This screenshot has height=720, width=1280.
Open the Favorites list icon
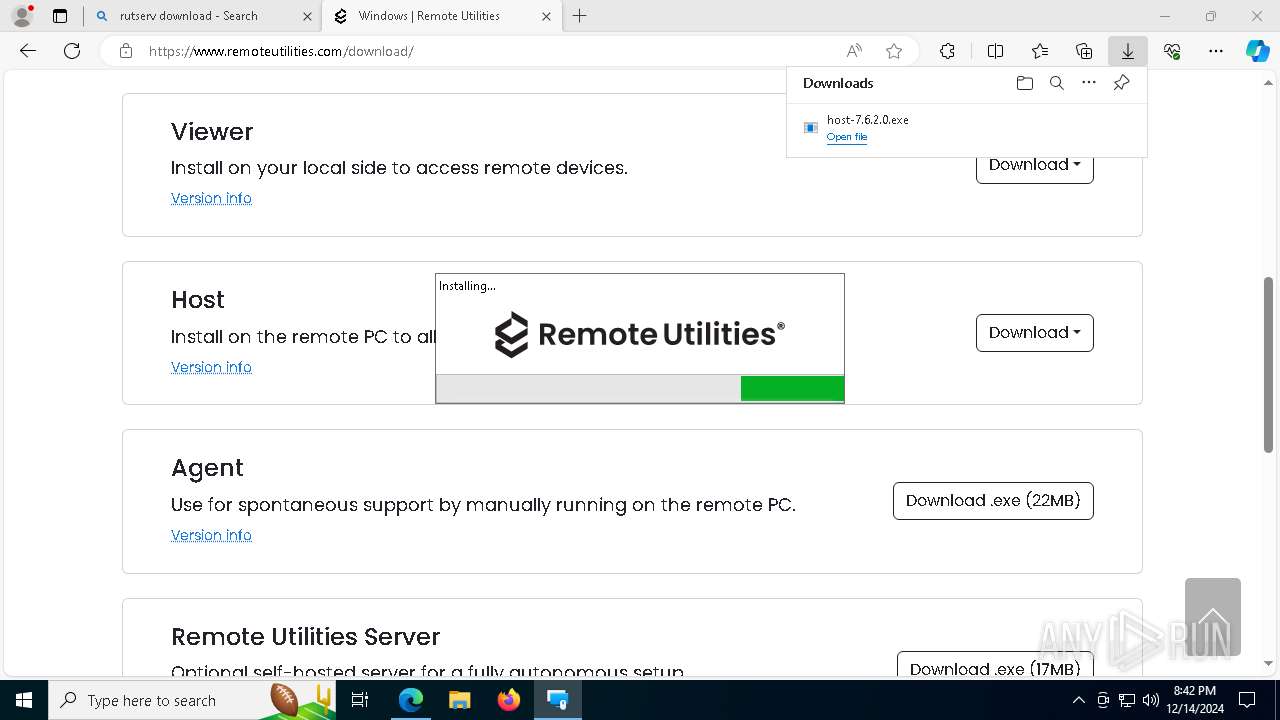[x=1040, y=51]
